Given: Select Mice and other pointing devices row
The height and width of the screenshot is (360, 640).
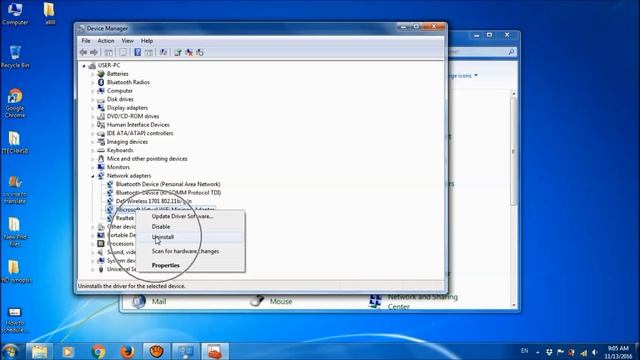Looking at the screenshot, I should click(147, 159).
